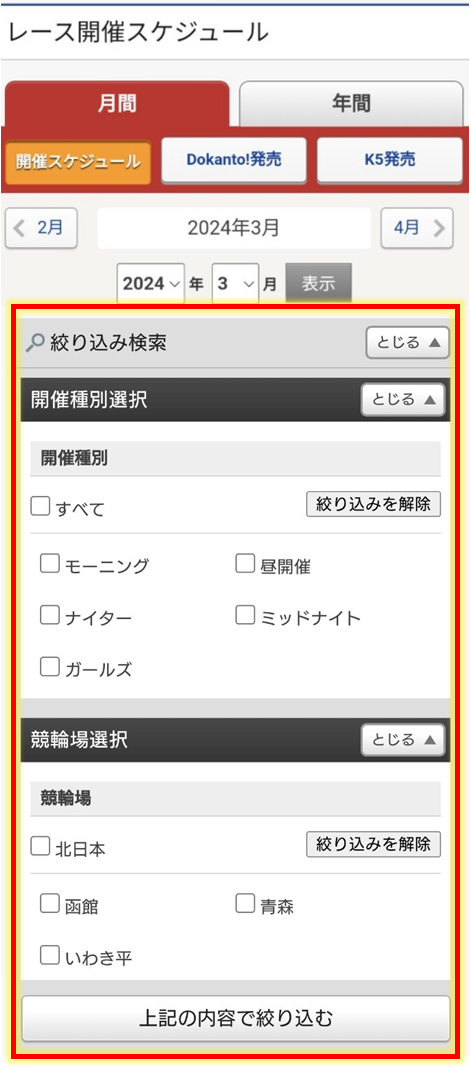The image size is (471, 1070).
Task: Click the magnifier icon beside 絞り込み検索
Action: (35, 342)
